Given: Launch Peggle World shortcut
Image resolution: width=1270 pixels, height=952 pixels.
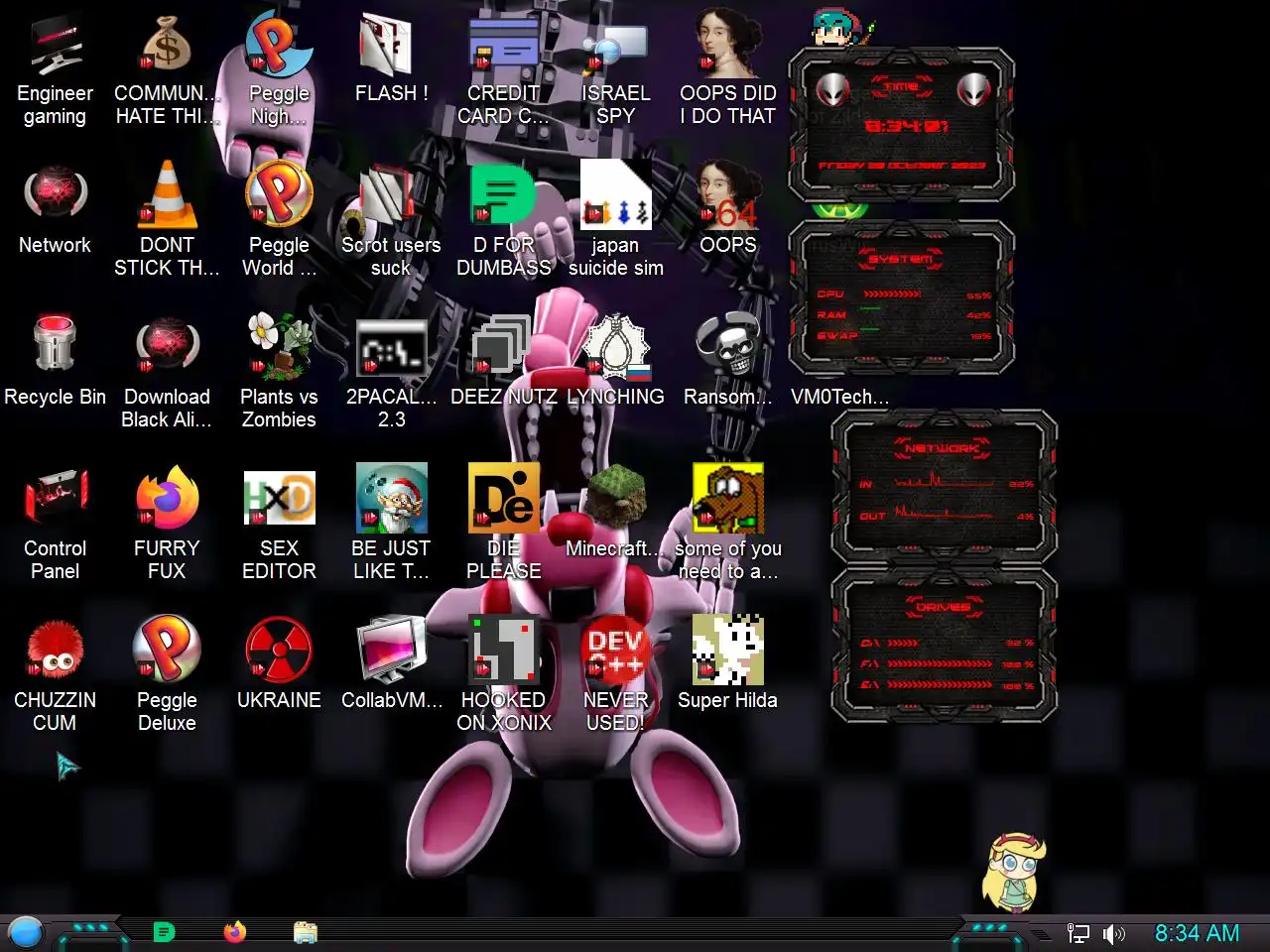Looking at the screenshot, I should tap(279, 220).
